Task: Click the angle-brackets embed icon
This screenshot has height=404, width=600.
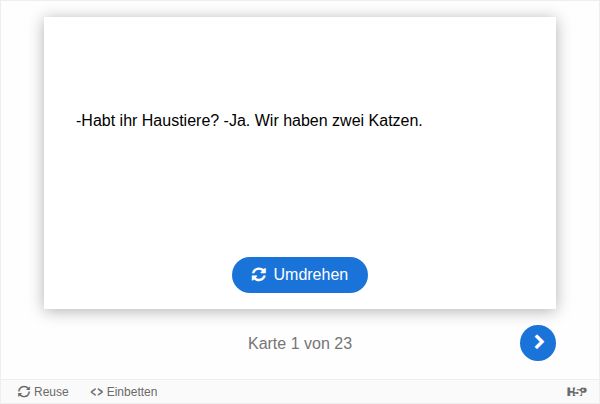Action: click(x=96, y=392)
